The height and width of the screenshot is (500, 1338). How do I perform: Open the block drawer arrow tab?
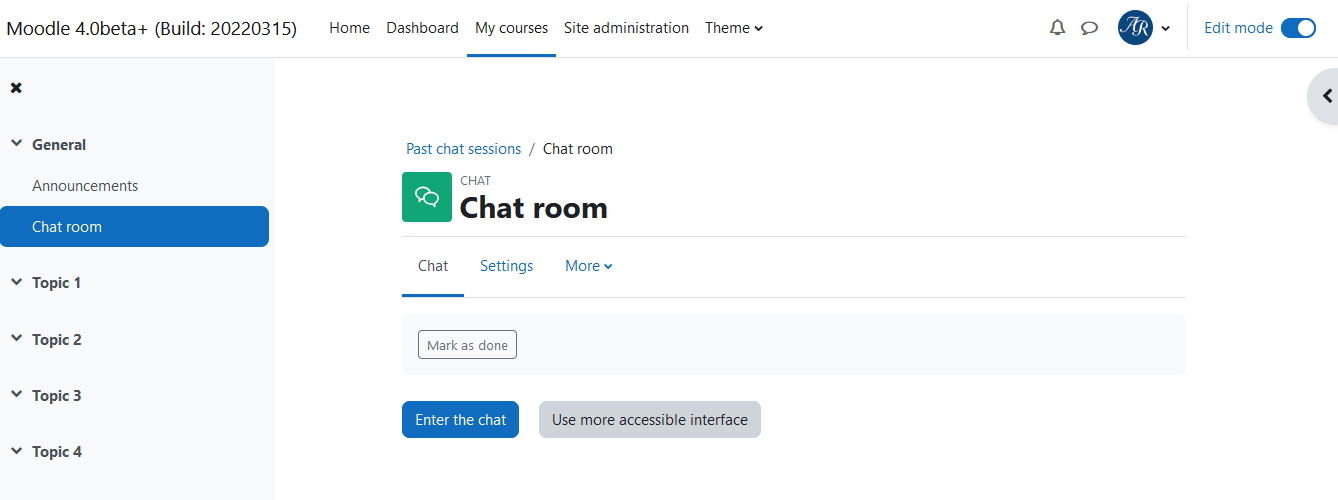[x=1325, y=96]
